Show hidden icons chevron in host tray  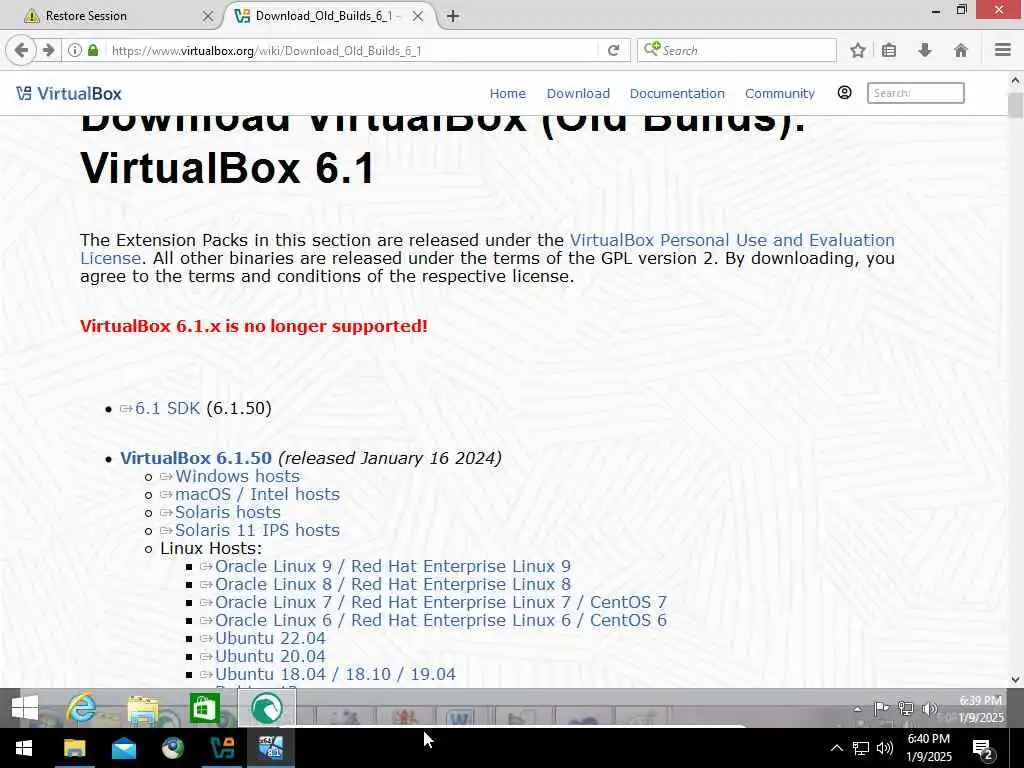(837, 748)
